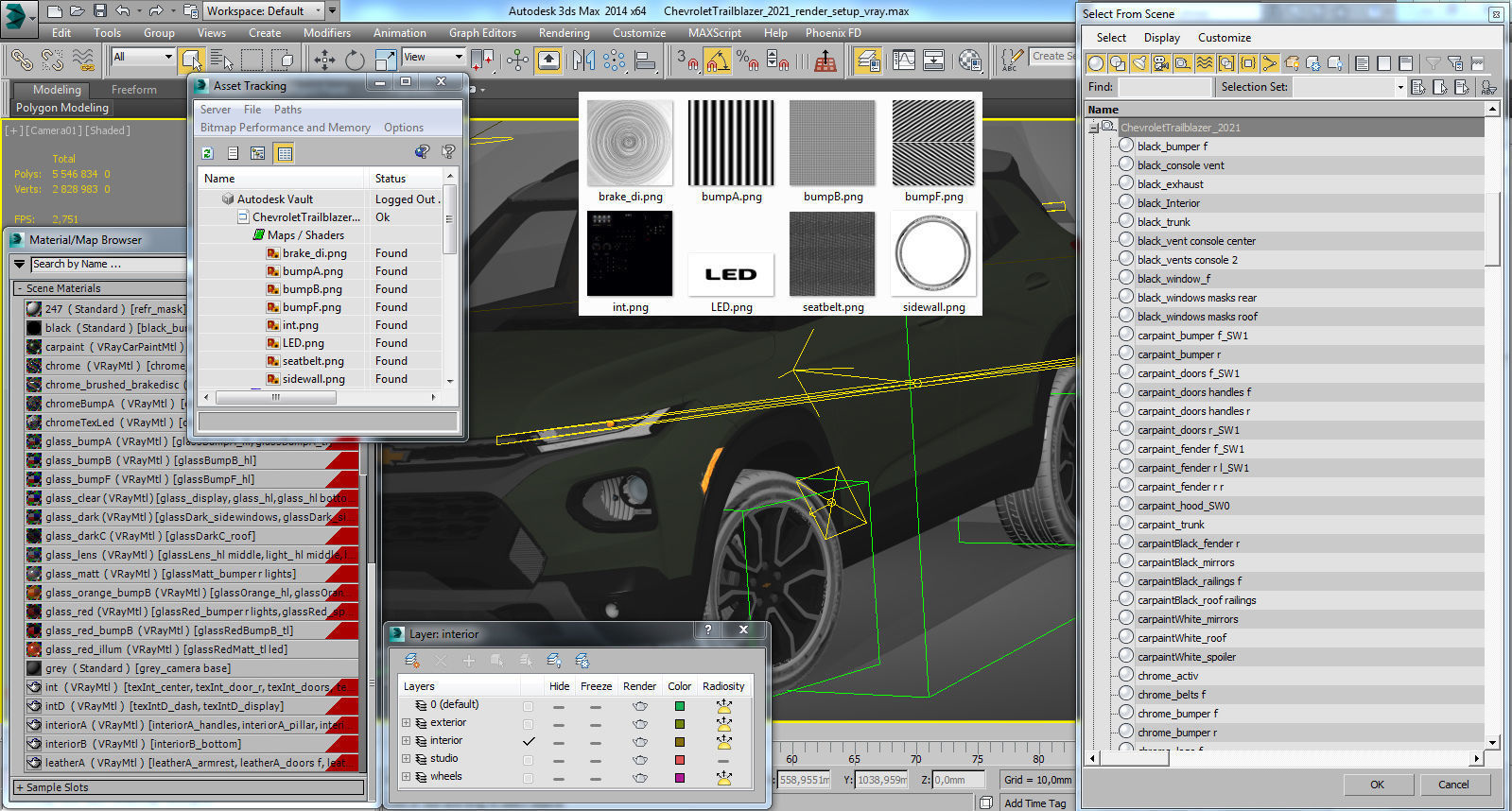
Task: Open the Material Editor icon
Action: (x=970, y=60)
